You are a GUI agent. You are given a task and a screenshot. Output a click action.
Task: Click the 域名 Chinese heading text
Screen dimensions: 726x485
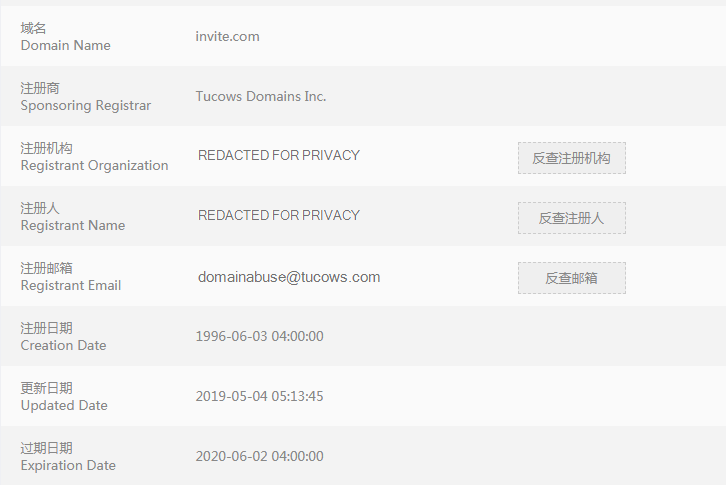coord(33,28)
